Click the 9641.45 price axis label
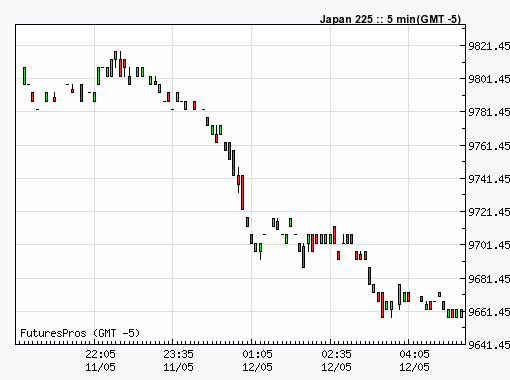This screenshot has width=510, height=380. click(x=489, y=345)
